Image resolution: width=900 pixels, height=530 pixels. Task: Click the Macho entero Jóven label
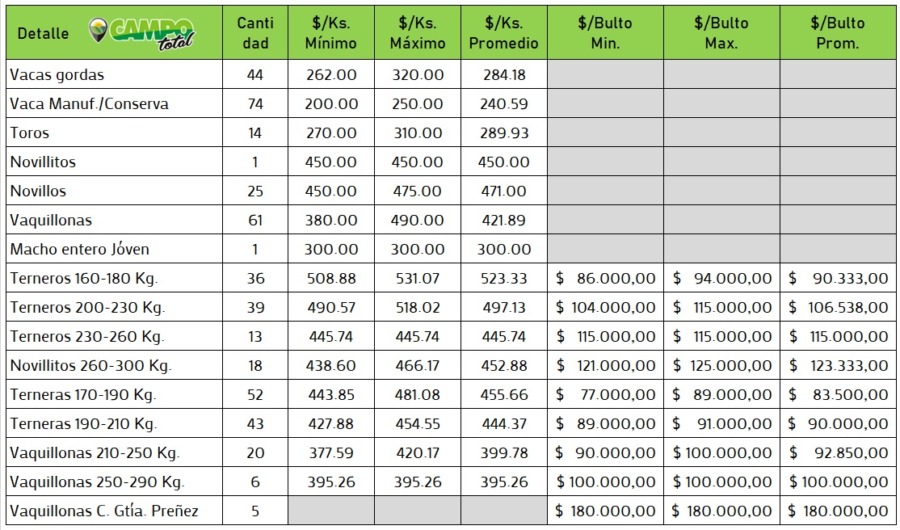(79, 249)
